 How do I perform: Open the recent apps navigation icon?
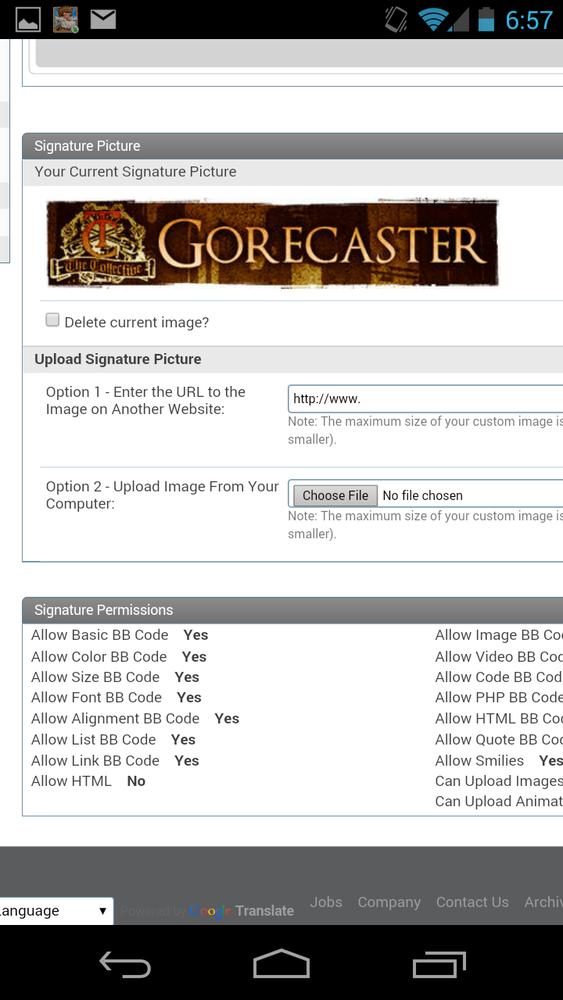(439, 964)
